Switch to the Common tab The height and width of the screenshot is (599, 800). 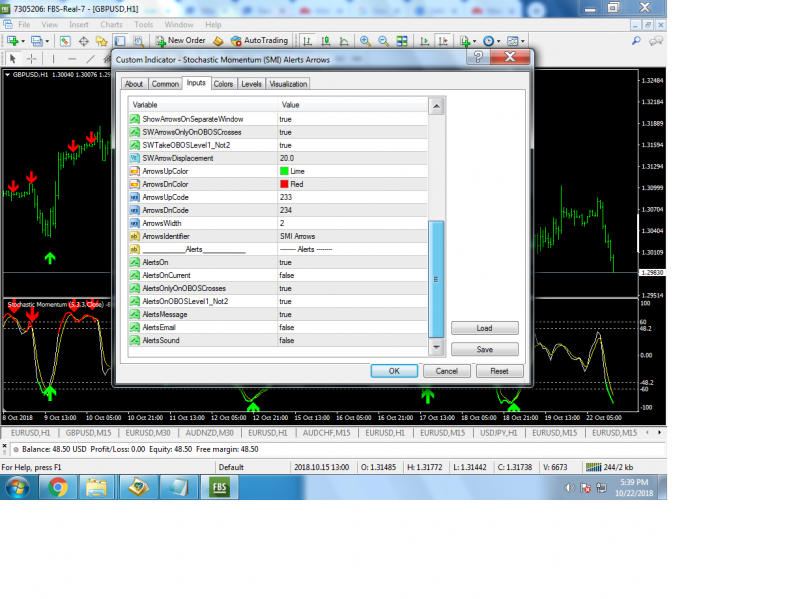click(165, 84)
